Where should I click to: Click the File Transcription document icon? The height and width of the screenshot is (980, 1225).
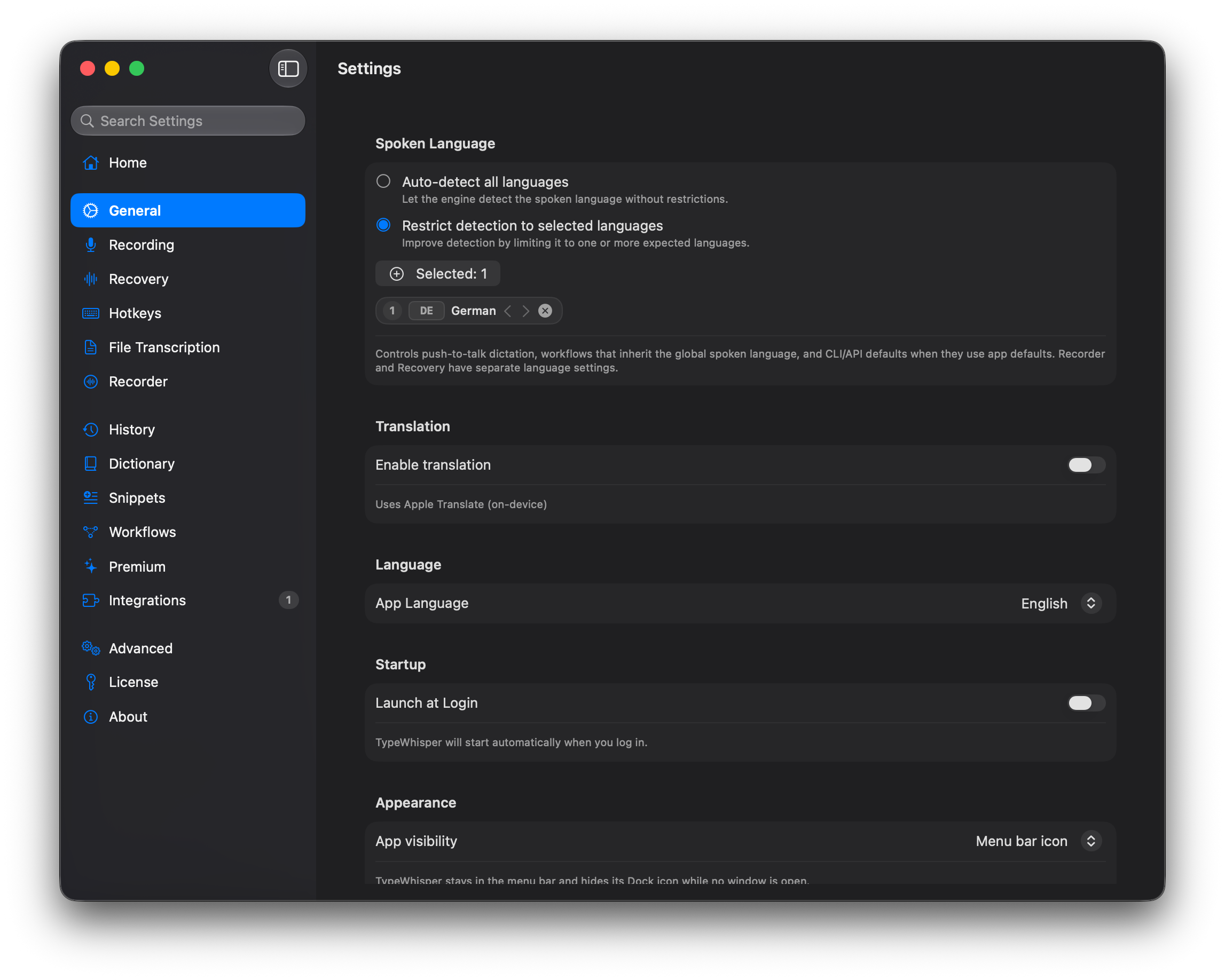tap(91, 347)
